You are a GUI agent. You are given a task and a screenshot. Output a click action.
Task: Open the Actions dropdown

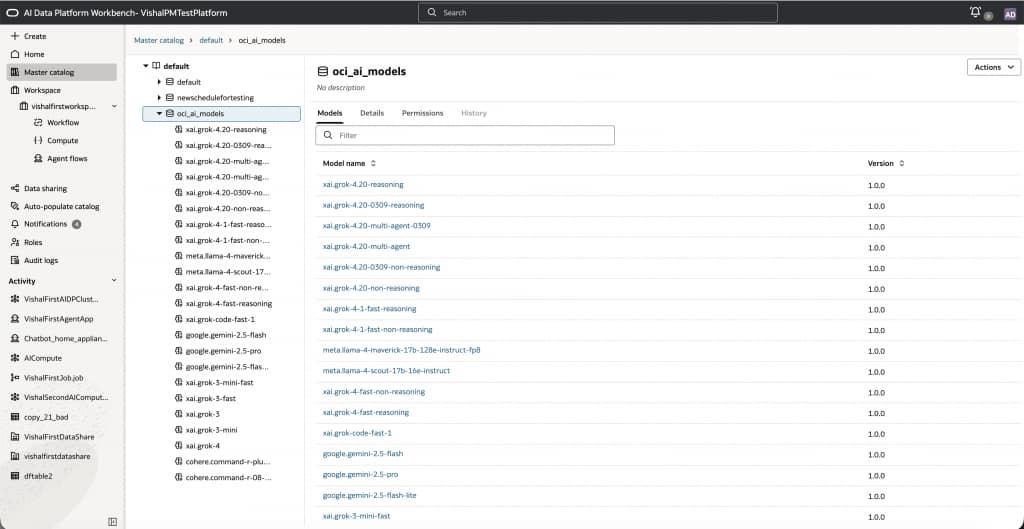[993, 67]
